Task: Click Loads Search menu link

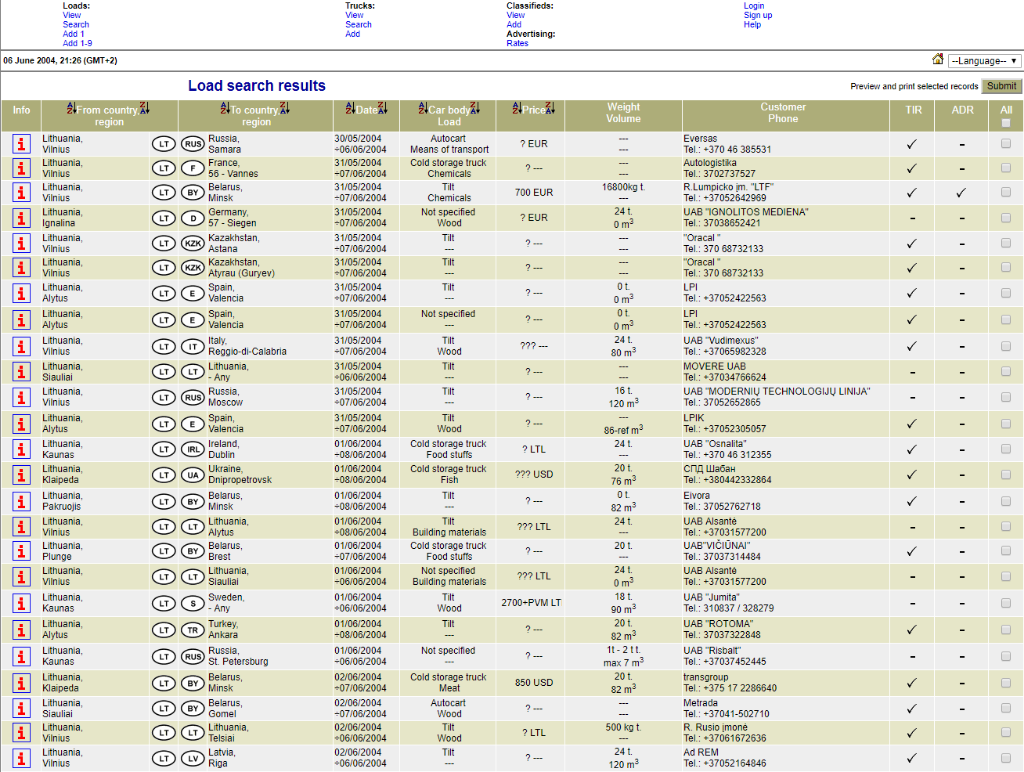Action: coord(76,24)
